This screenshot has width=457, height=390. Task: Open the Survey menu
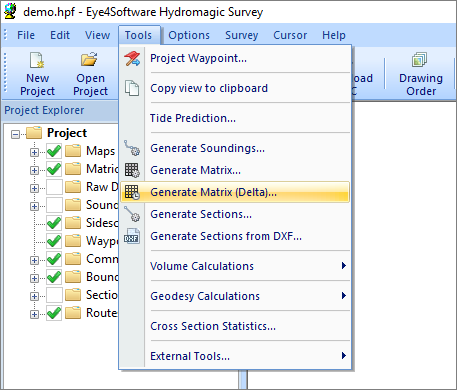[241, 35]
